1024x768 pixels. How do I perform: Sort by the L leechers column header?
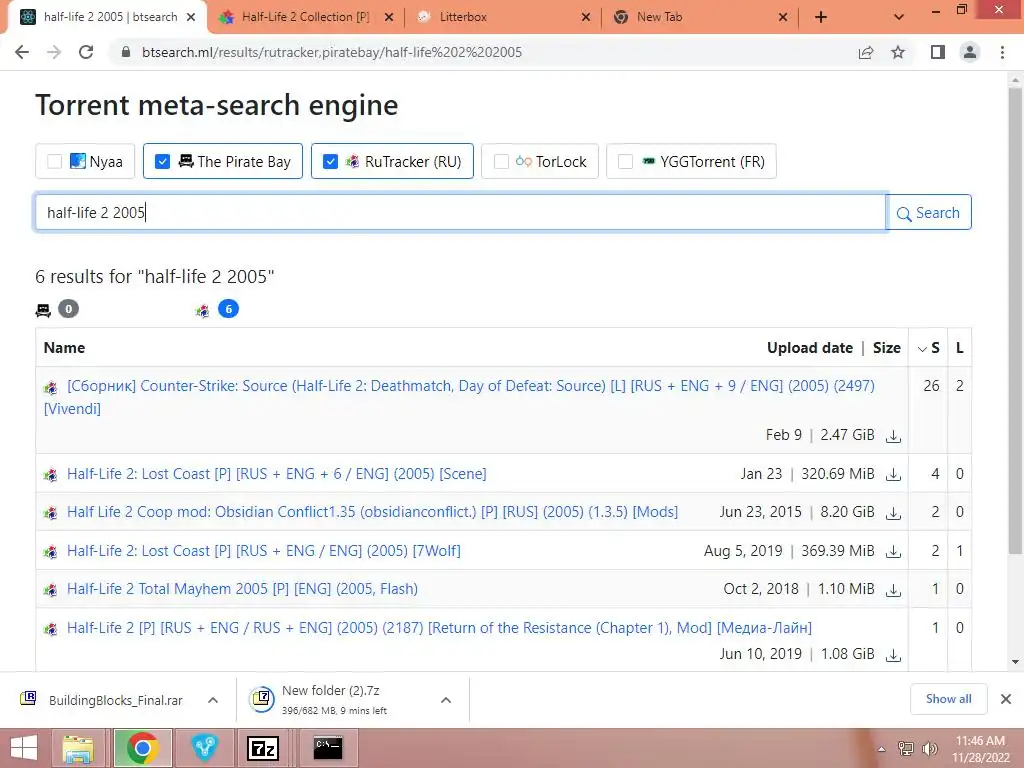[959, 348]
